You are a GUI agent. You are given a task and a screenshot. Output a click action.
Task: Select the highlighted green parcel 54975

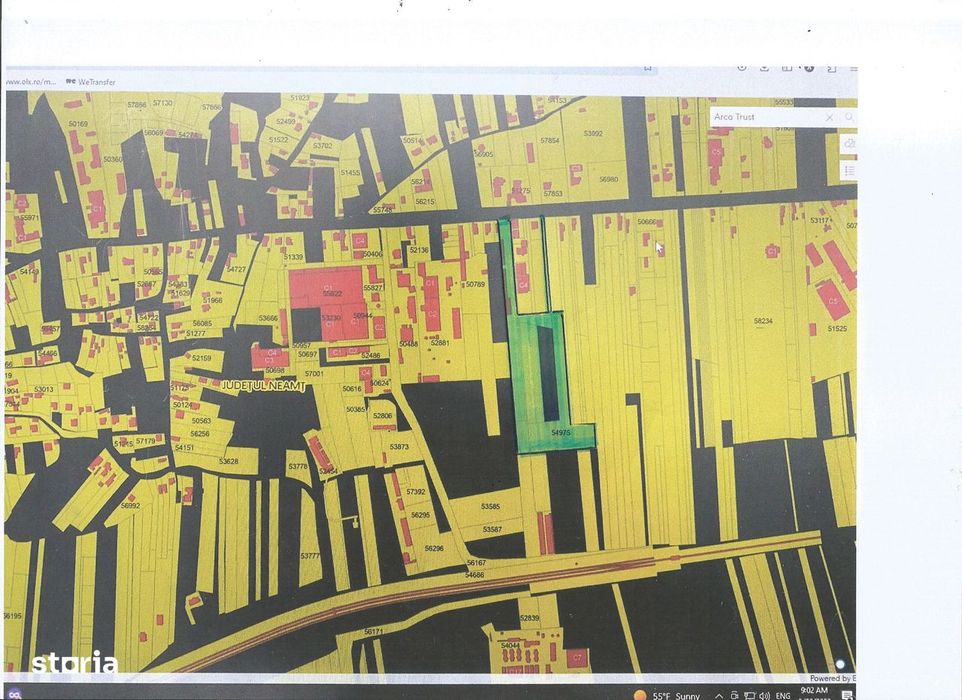pos(561,433)
